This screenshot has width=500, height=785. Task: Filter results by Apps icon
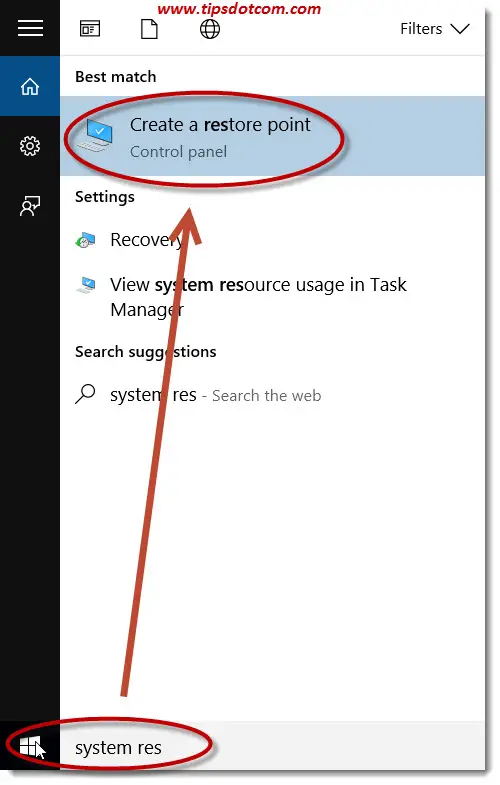click(90, 29)
